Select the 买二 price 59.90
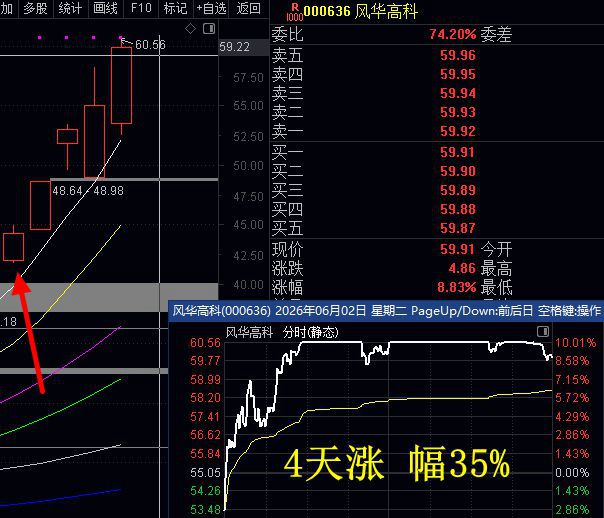Screen dimensions: 604x518 click(458, 171)
